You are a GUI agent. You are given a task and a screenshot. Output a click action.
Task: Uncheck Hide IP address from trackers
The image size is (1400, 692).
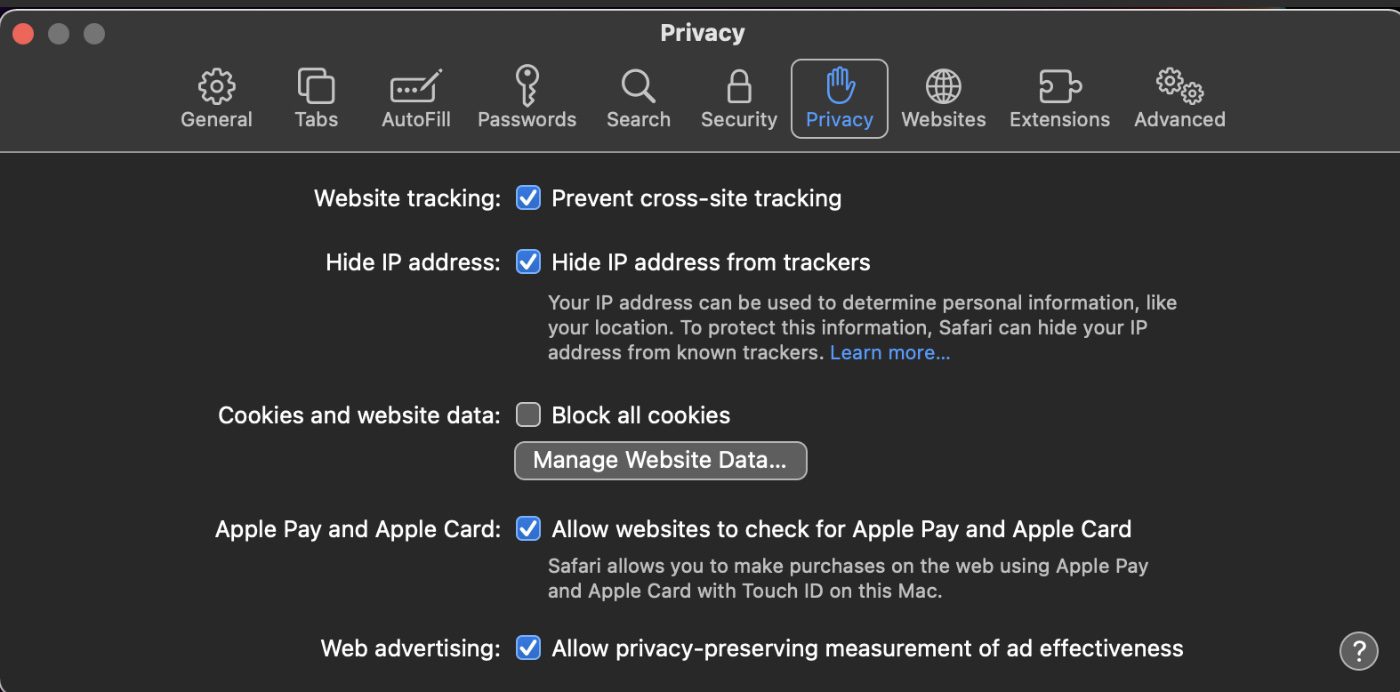pyautogui.click(x=528, y=262)
